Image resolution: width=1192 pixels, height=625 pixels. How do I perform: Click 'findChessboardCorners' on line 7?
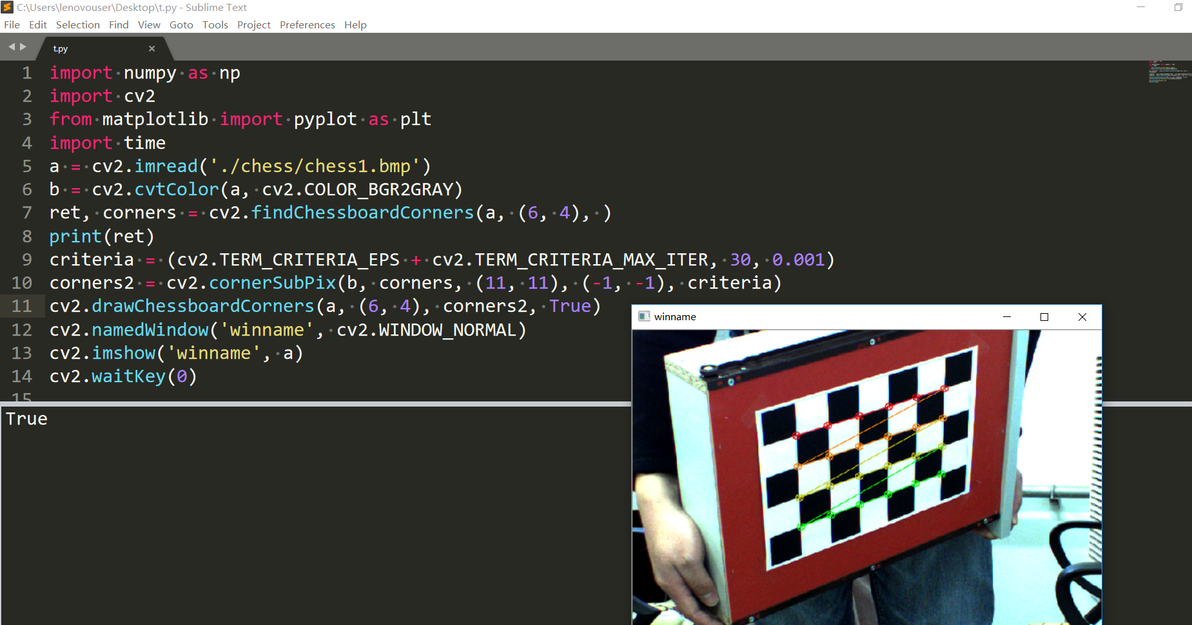363,213
